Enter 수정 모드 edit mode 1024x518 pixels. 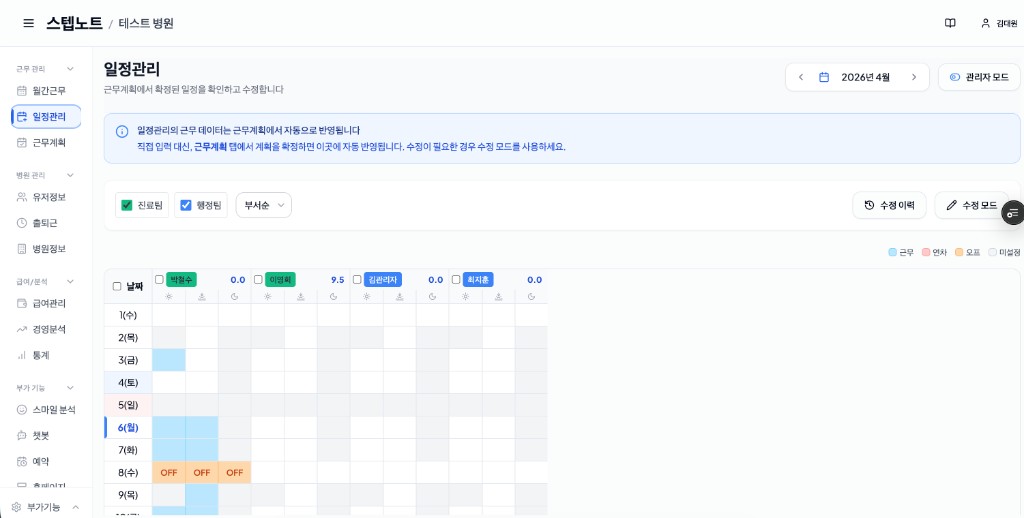[x=972, y=205]
